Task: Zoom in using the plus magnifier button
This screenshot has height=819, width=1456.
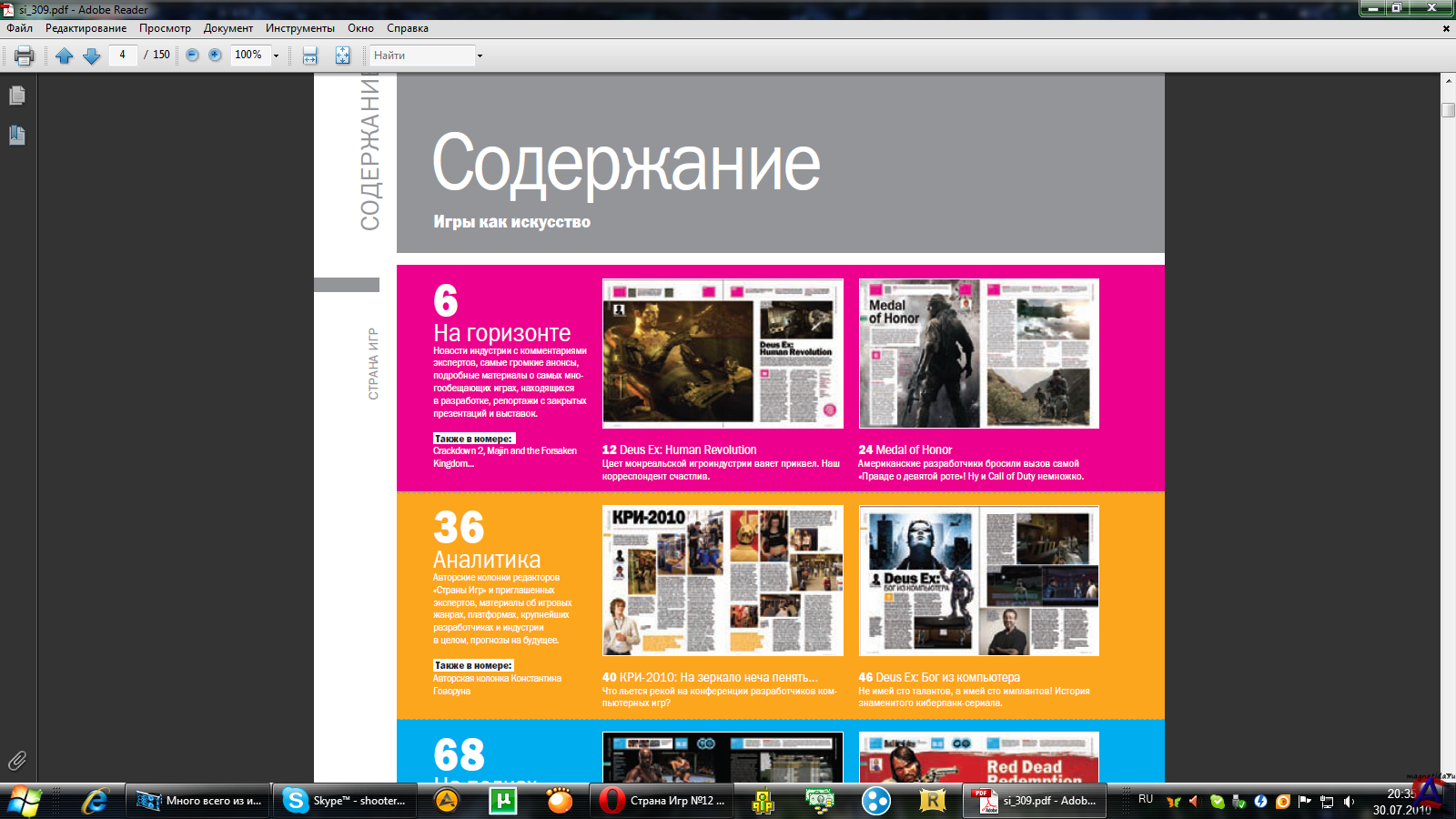Action: (215, 56)
